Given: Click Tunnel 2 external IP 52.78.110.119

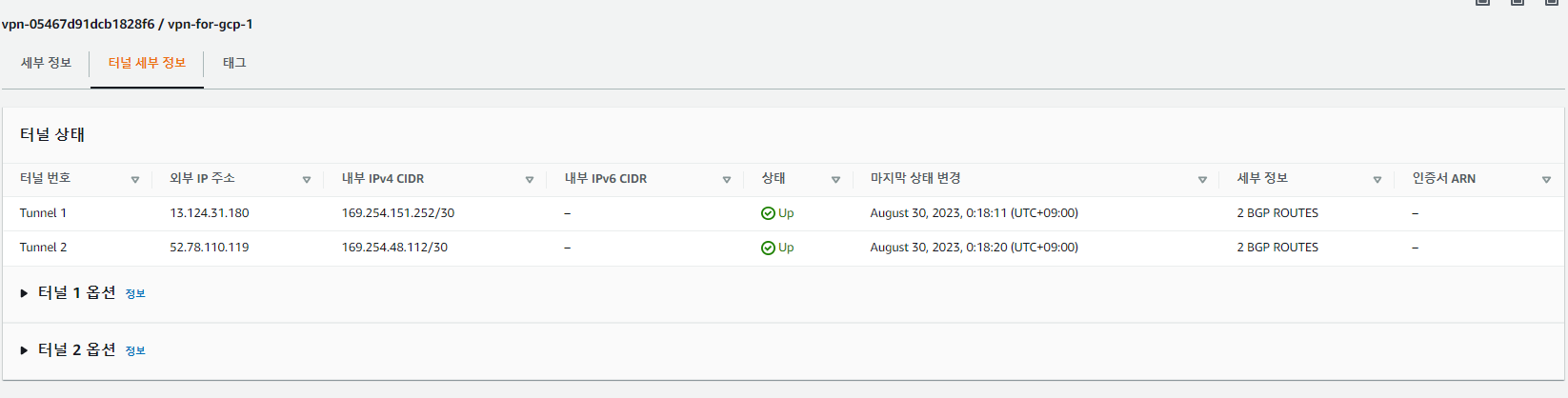Looking at the screenshot, I should [210, 248].
